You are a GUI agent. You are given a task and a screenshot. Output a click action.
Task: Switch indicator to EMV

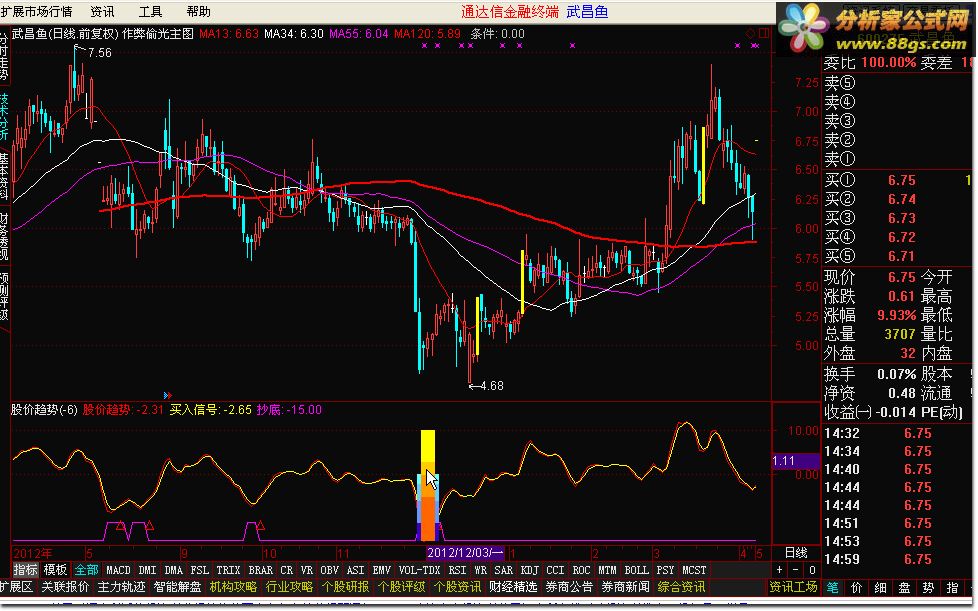[x=382, y=570]
